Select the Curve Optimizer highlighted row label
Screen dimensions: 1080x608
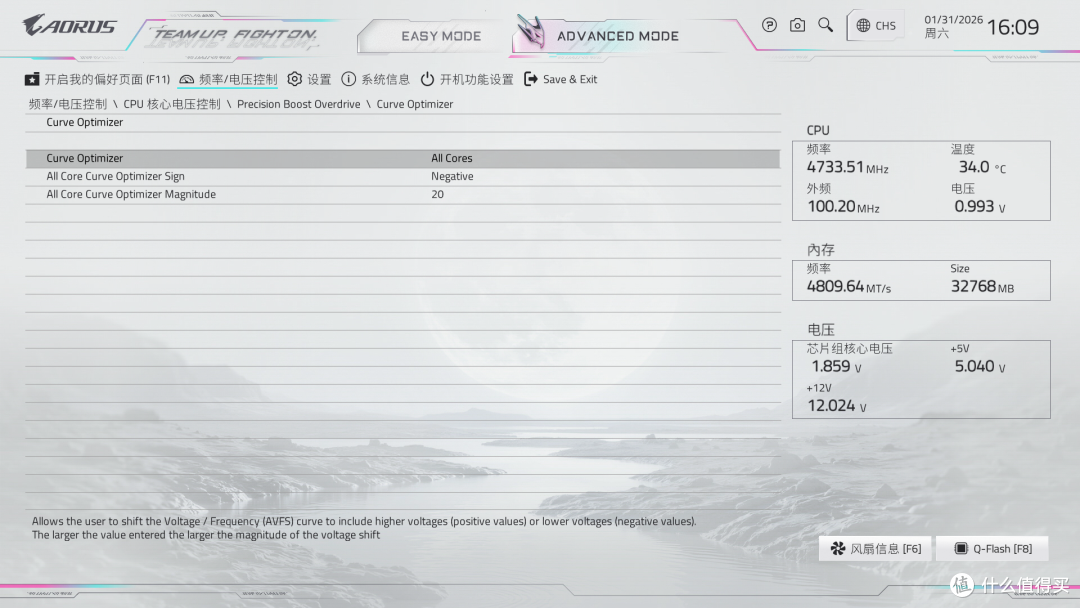click(x=85, y=158)
